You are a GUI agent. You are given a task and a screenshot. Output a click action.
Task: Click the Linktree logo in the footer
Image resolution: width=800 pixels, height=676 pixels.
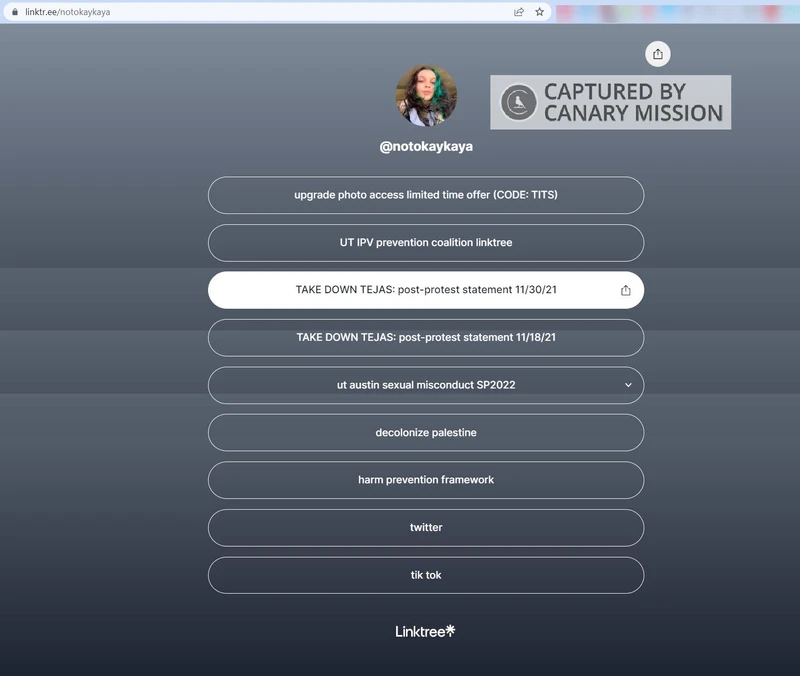click(x=425, y=631)
